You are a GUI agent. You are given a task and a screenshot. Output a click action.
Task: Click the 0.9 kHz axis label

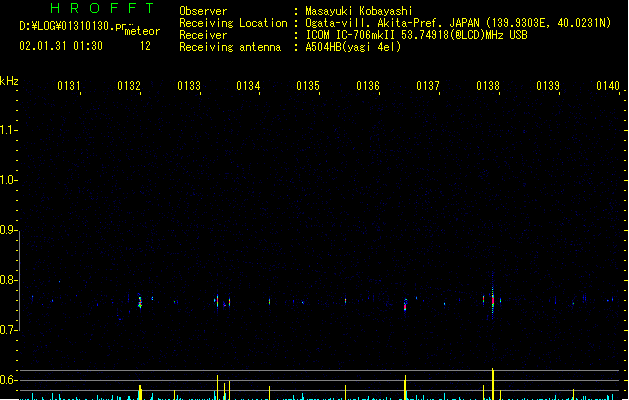click(x=7, y=230)
